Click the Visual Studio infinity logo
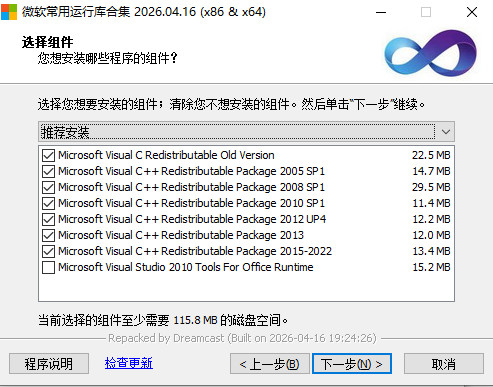 431,53
